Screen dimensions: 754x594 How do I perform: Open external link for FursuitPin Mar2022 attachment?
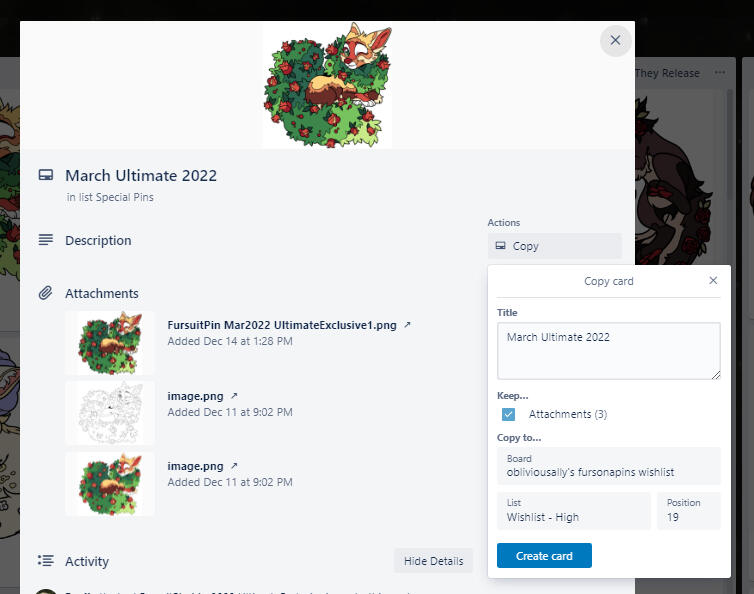click(x=407, y=325)
